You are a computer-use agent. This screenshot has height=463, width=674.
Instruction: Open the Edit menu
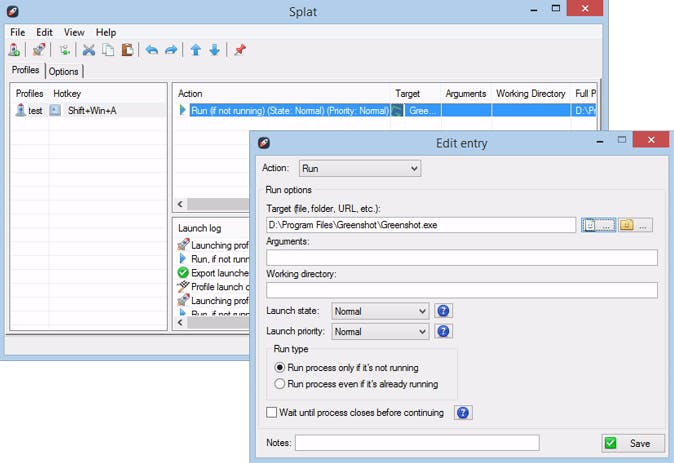pos(44,32)
